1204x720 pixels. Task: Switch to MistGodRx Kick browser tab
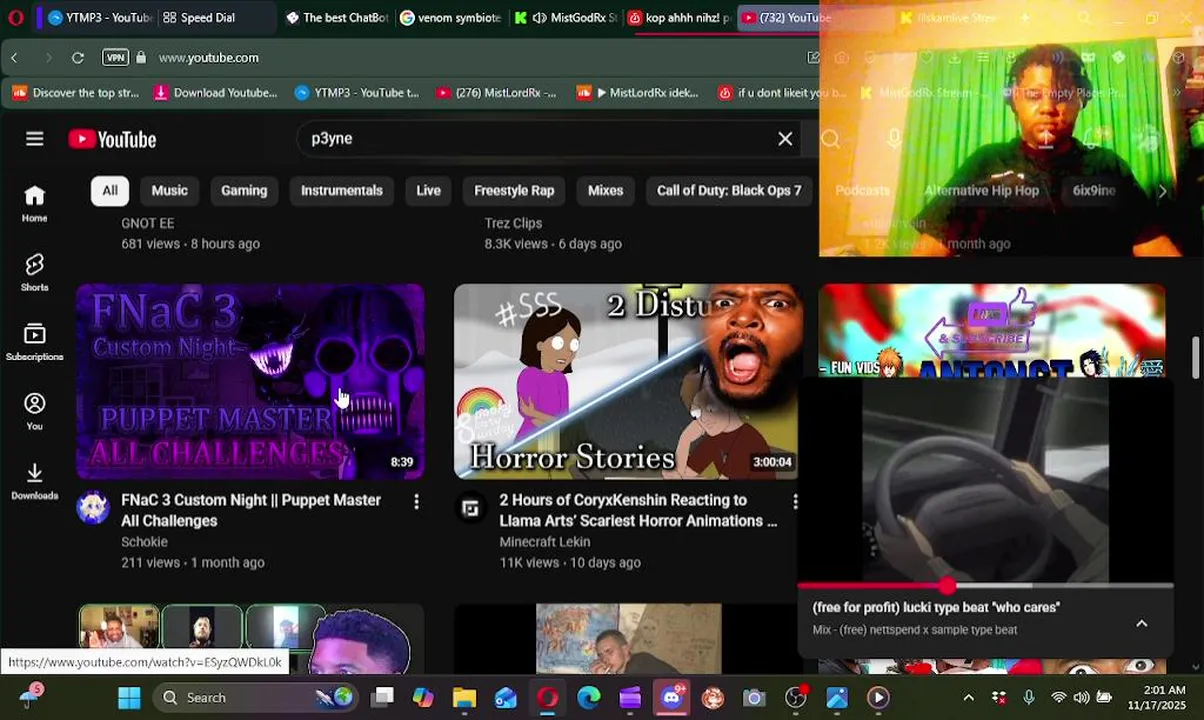point(565,17)
